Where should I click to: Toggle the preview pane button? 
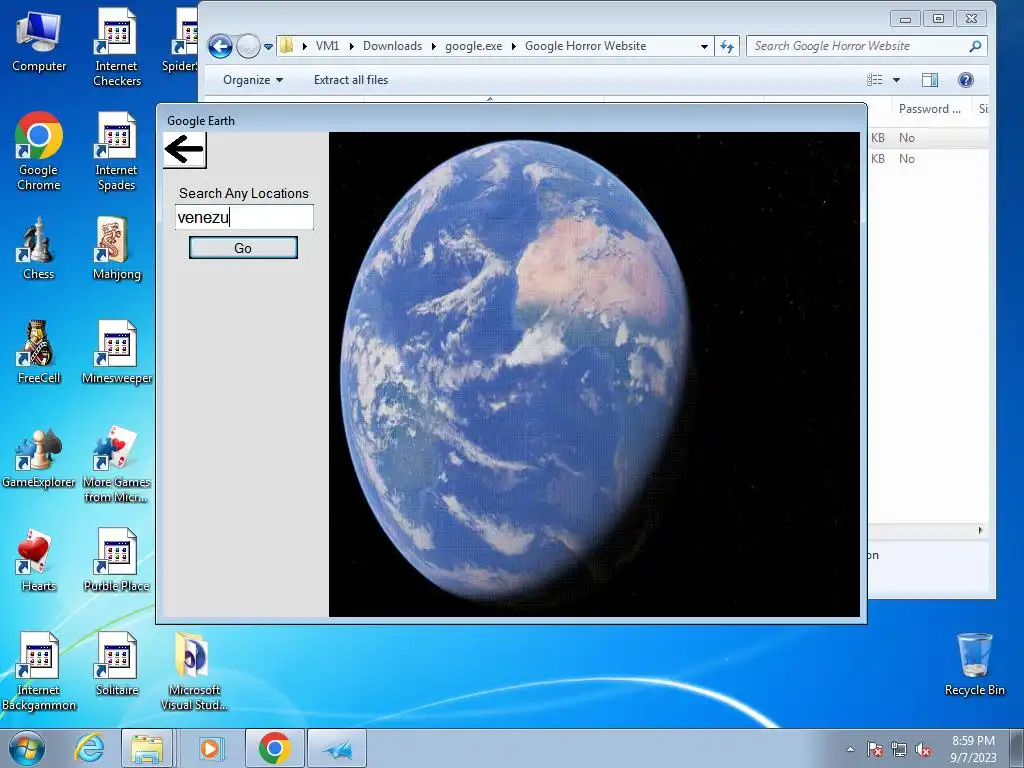coord(930,80)
